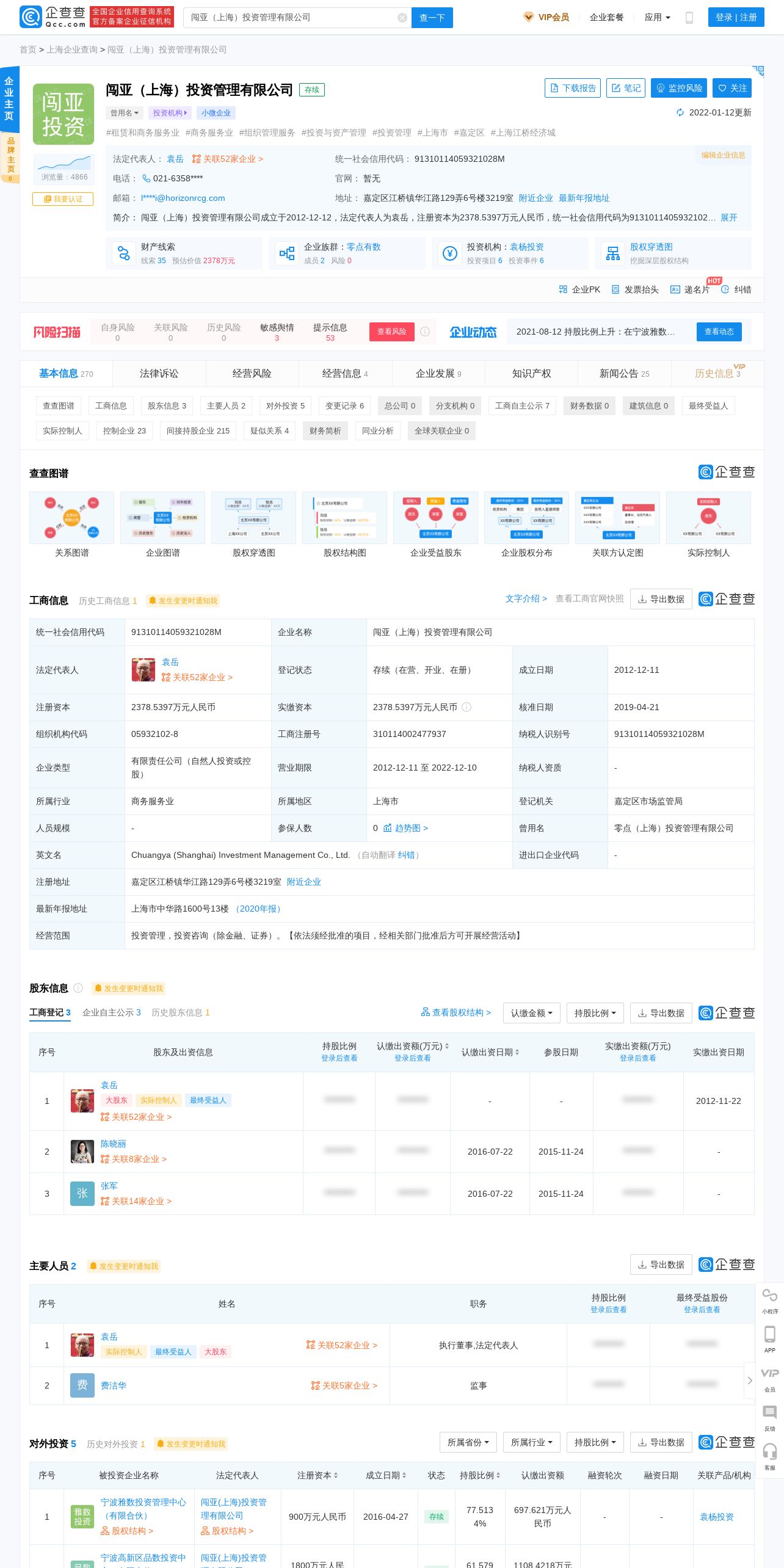
Task: Open APP download from floating sidebar
Action: click(x=770, y=1339)
